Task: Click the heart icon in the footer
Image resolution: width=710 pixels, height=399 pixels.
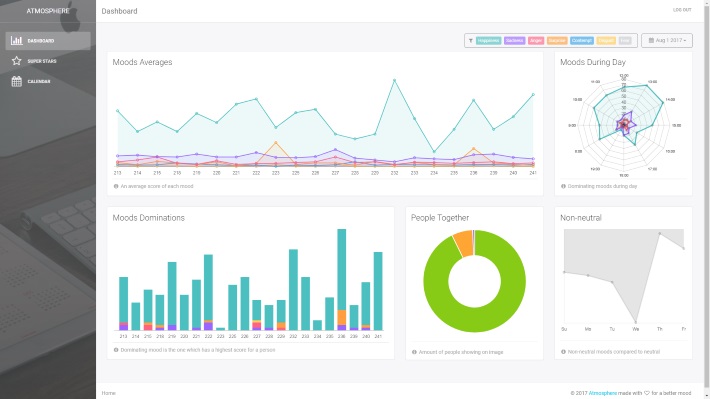Action: click(646, 393)
